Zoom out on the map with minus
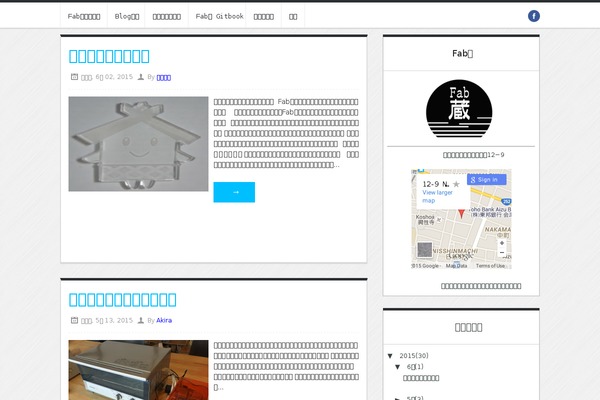Viewport: 600px width, 400px height. [x=502, y=253]
